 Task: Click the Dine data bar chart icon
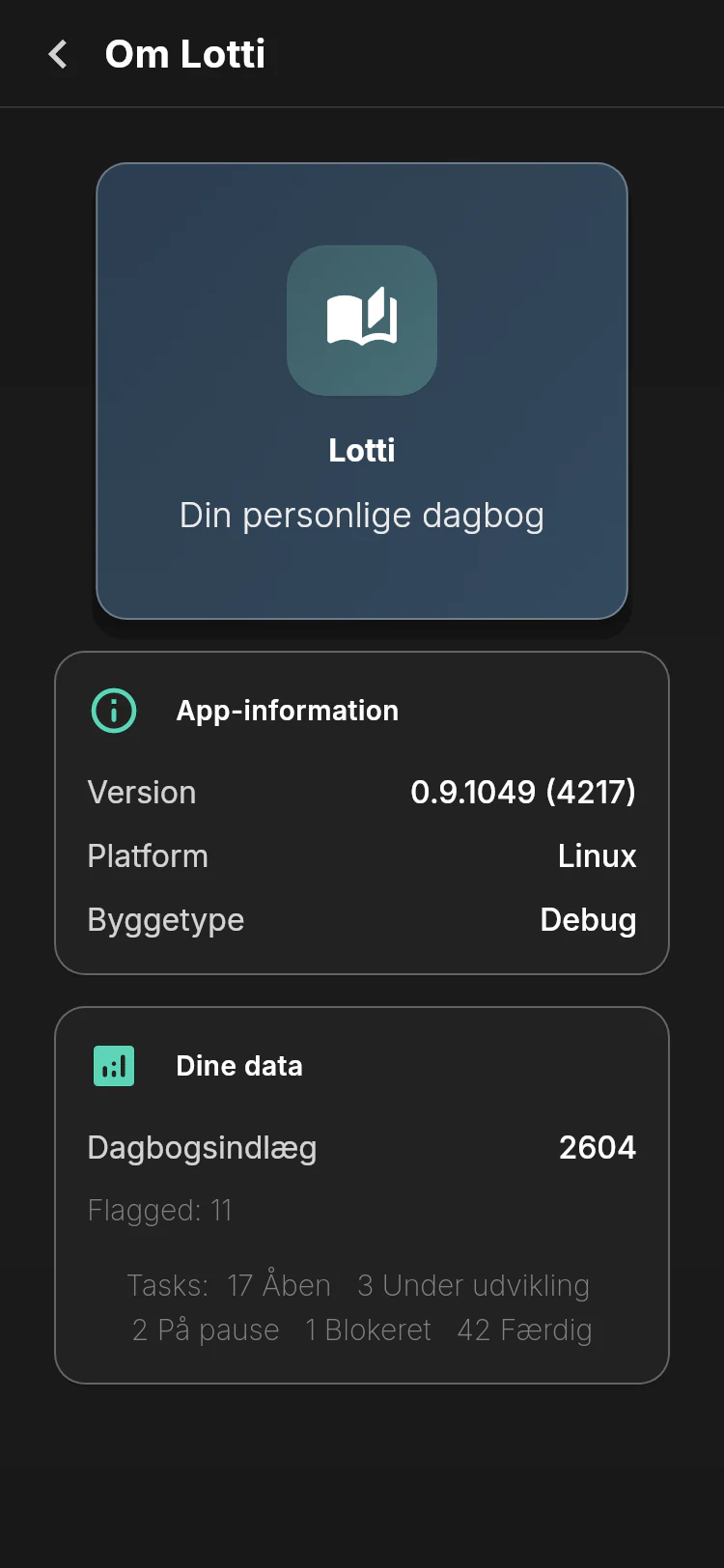(114, 1066)
